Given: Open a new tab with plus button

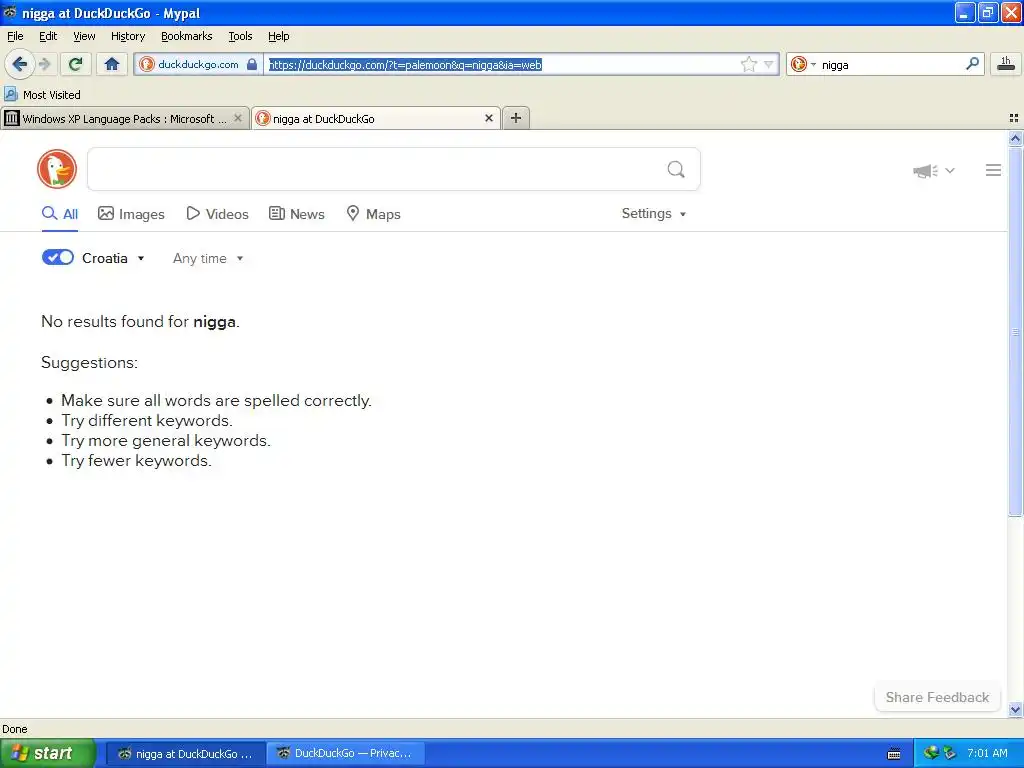Looking at the screenshot, I should pos(516,118).
